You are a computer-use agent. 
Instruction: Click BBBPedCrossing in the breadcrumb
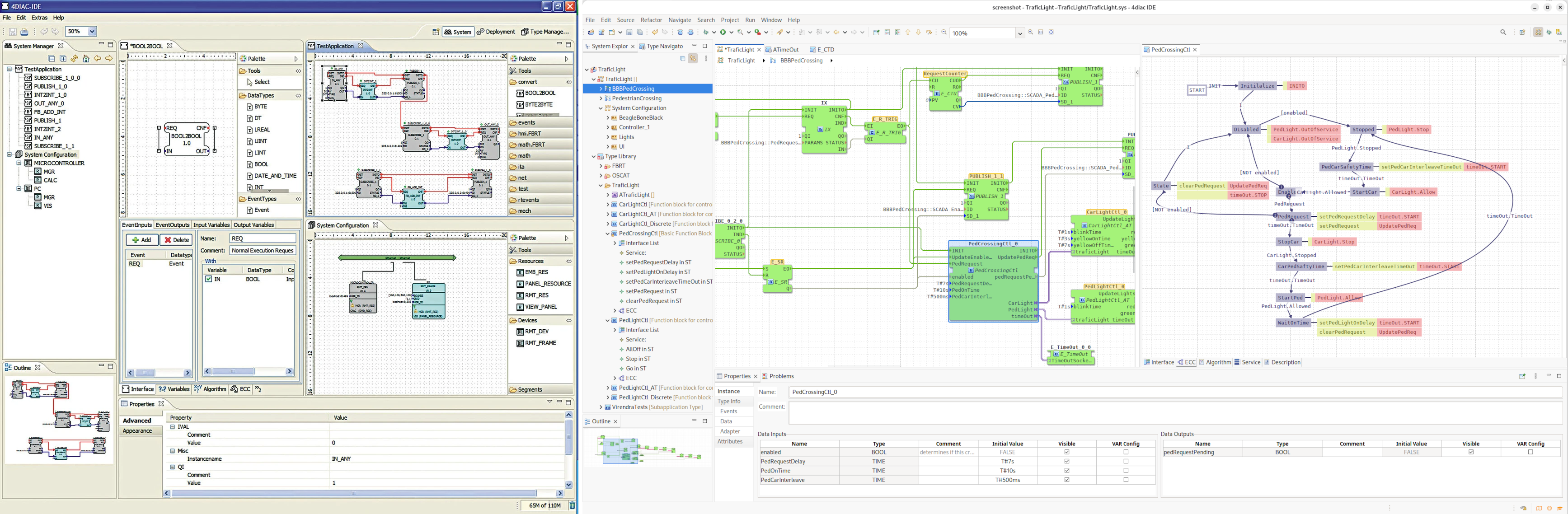tap(801, 61)
